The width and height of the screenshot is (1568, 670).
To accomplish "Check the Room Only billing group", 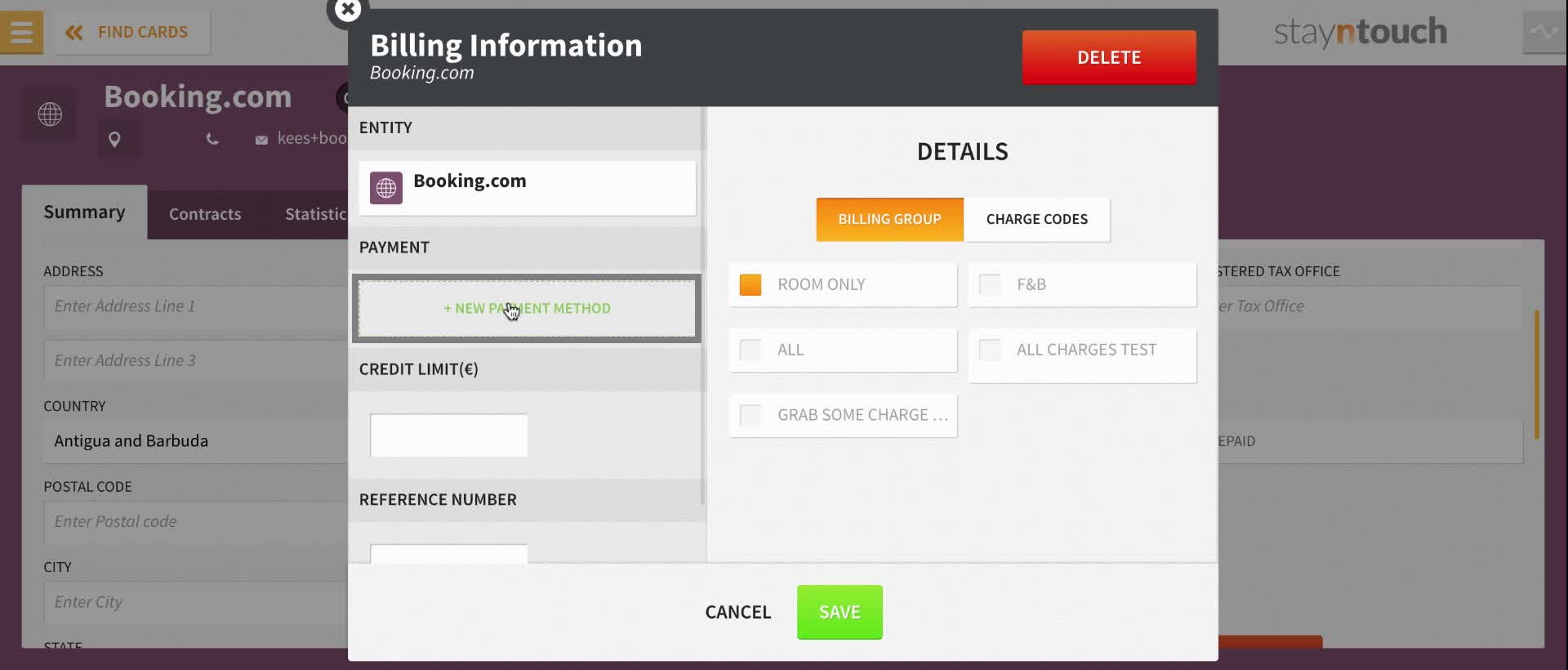I will click(751, 284).
